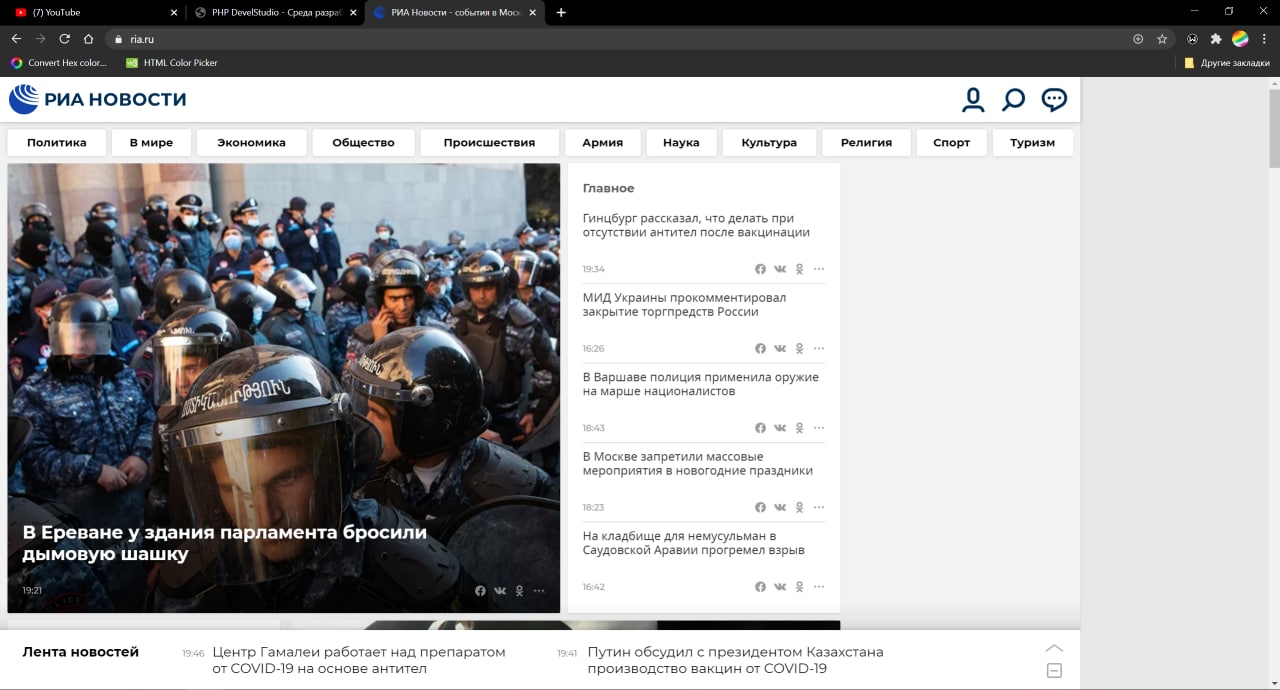The image size is (1280, 690).
Task: Click the РИА Новости logo
Action: [x=97, y=99]
